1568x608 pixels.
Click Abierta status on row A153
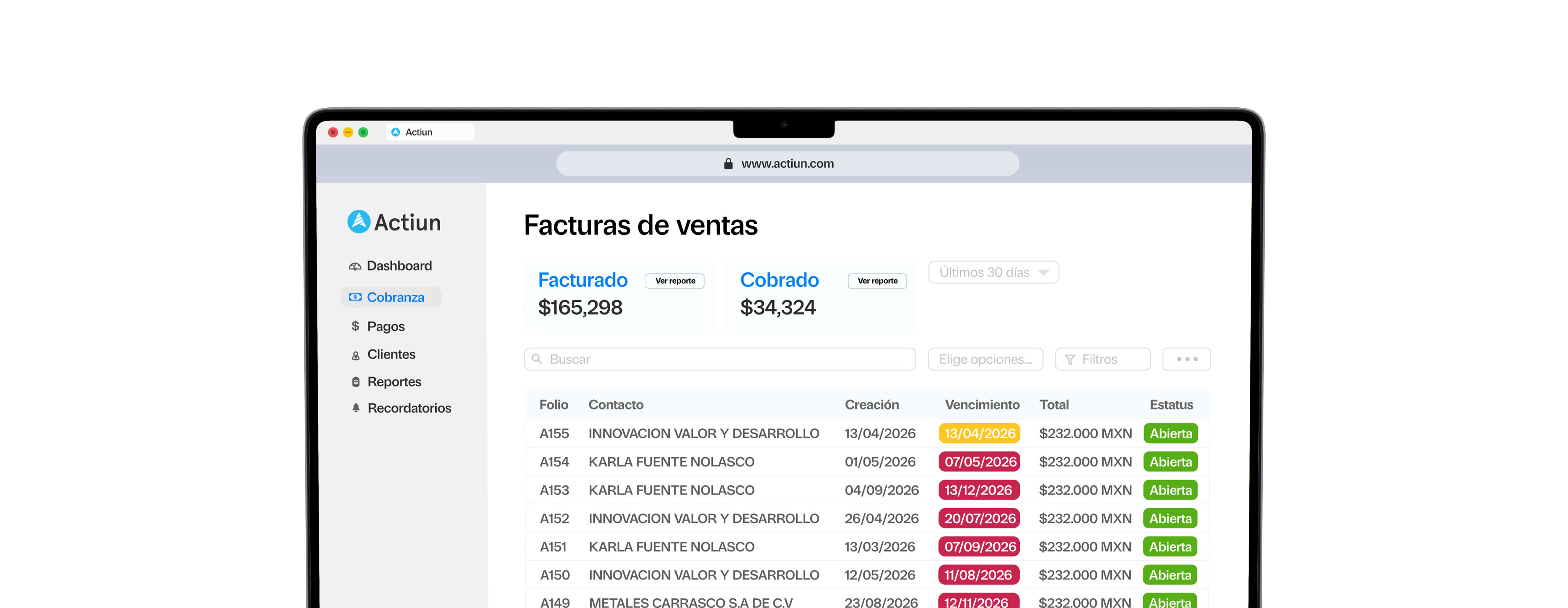click(1171, 490)
